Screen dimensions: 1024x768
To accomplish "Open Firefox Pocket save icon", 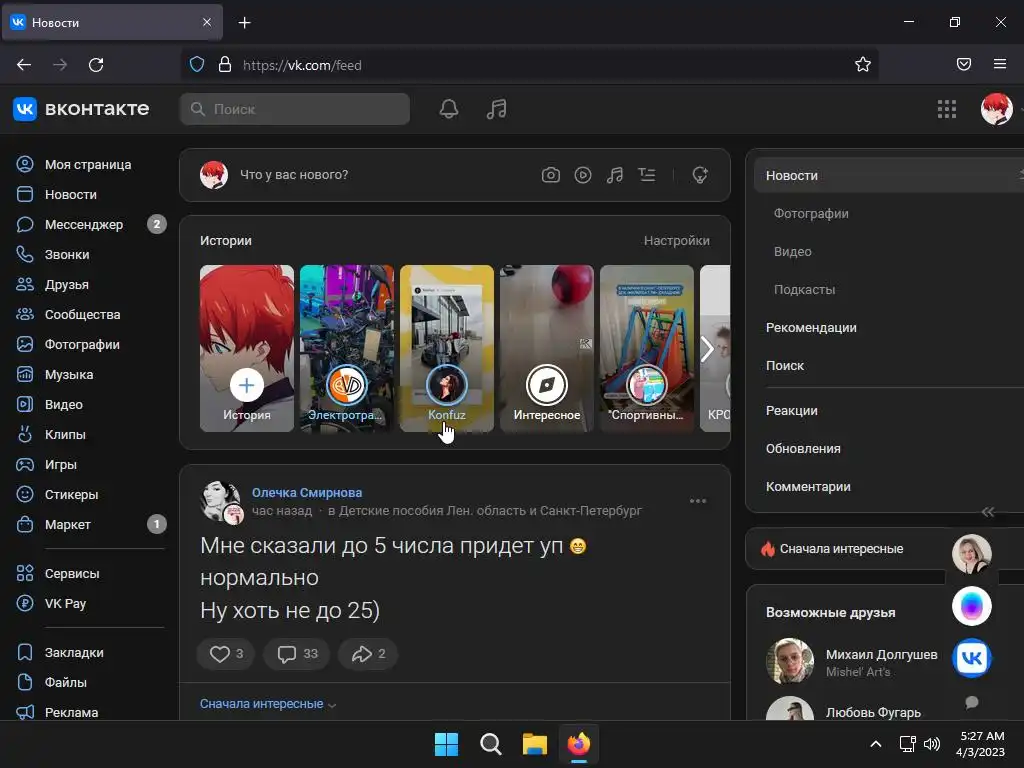I will pos(963,64).
